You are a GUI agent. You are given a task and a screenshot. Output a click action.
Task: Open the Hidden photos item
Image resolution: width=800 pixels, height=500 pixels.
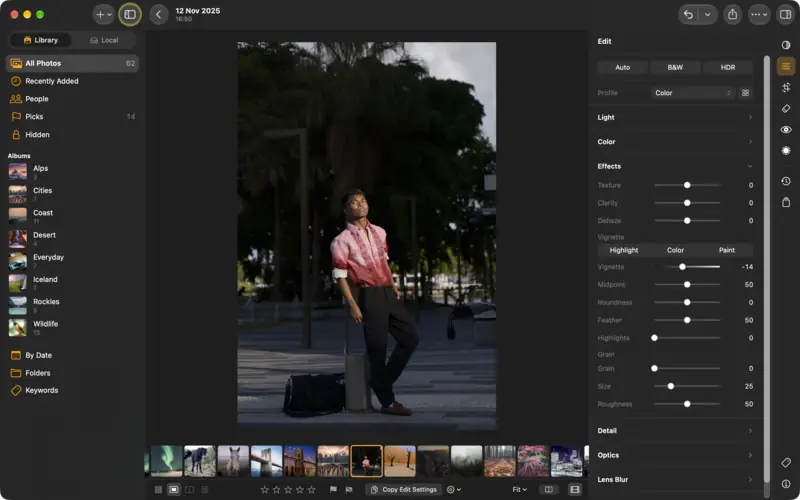tap(72, 135)
